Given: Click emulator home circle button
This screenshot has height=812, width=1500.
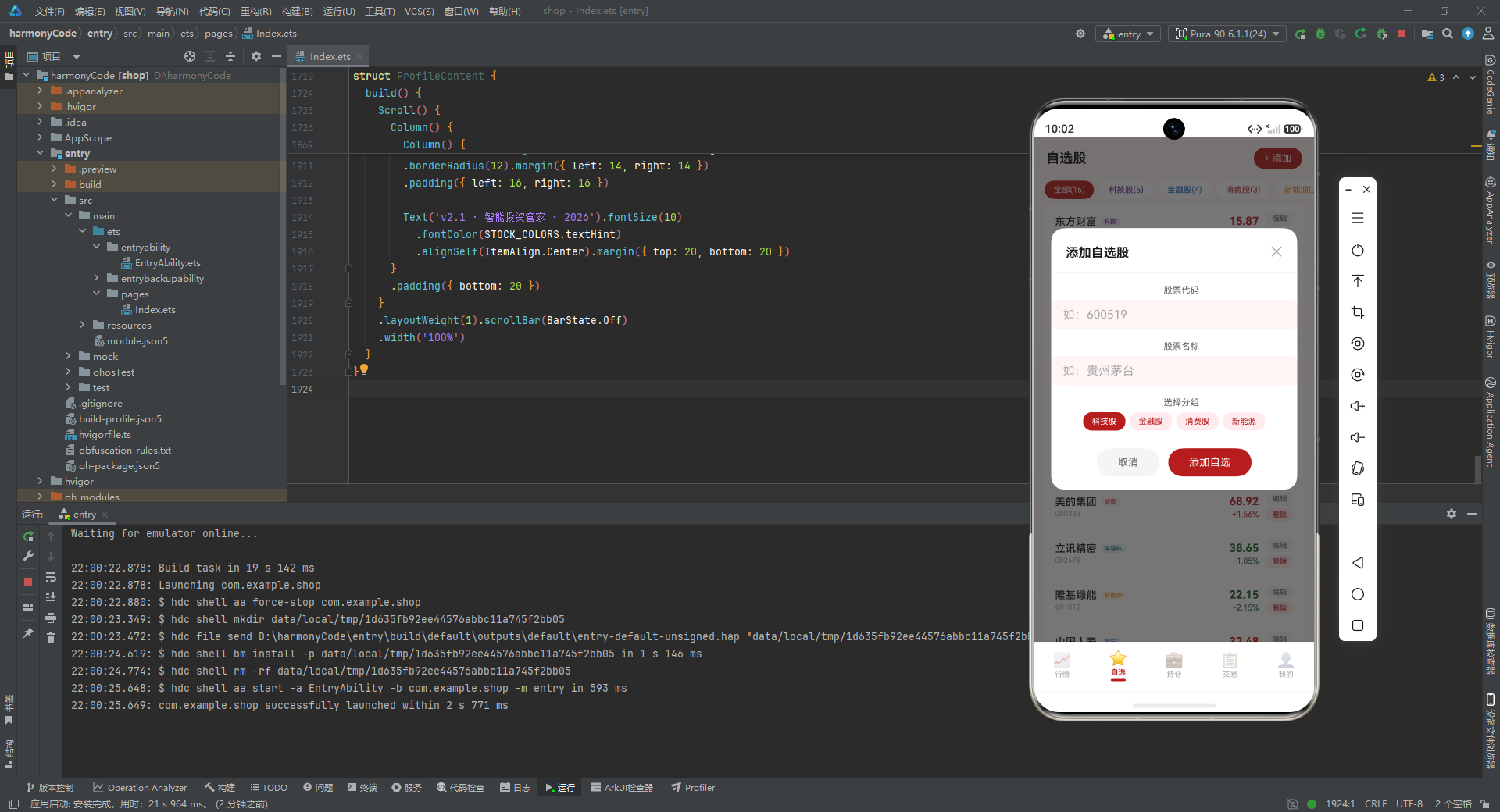Looking at the screenshot, I should (1358, 594).
